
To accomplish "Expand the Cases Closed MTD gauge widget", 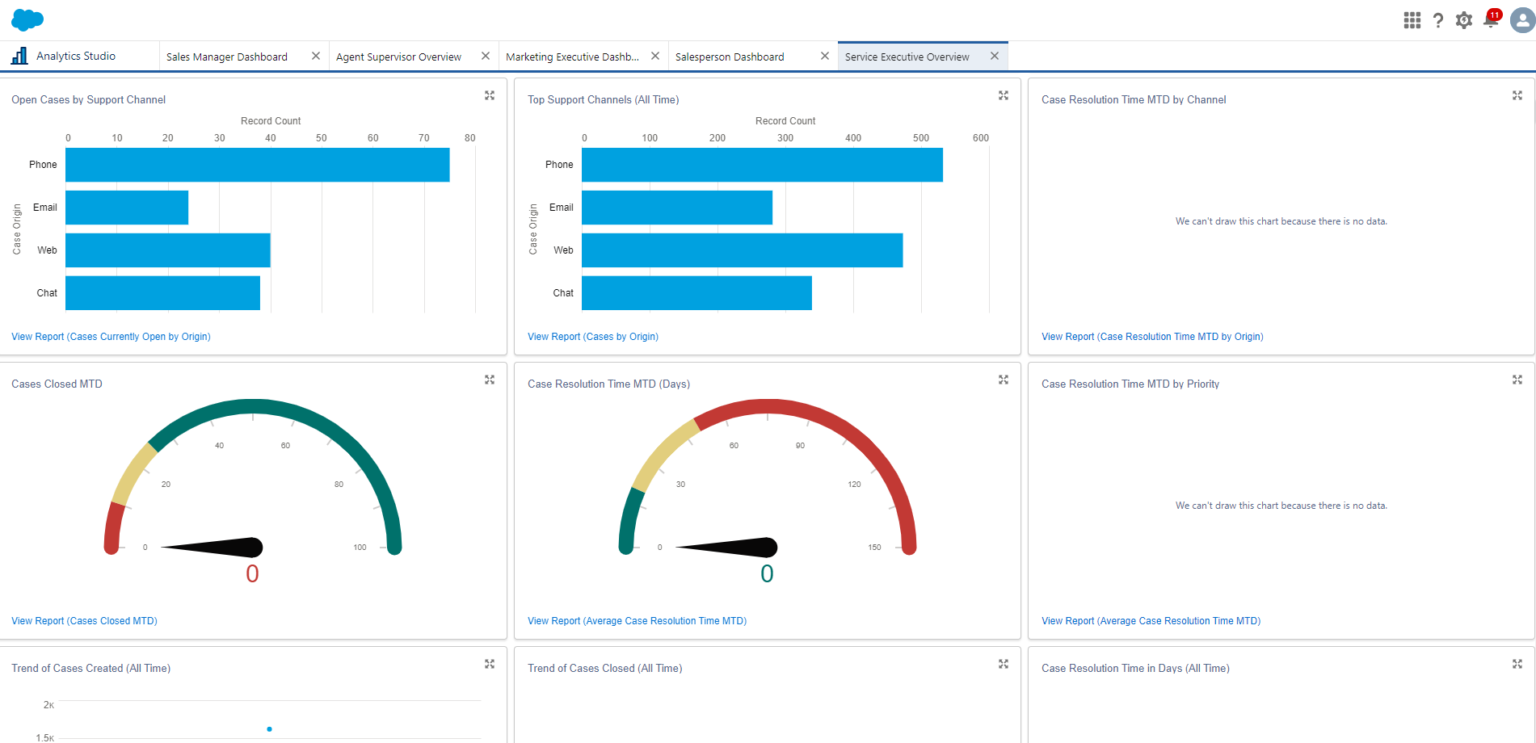I will 489,379.
